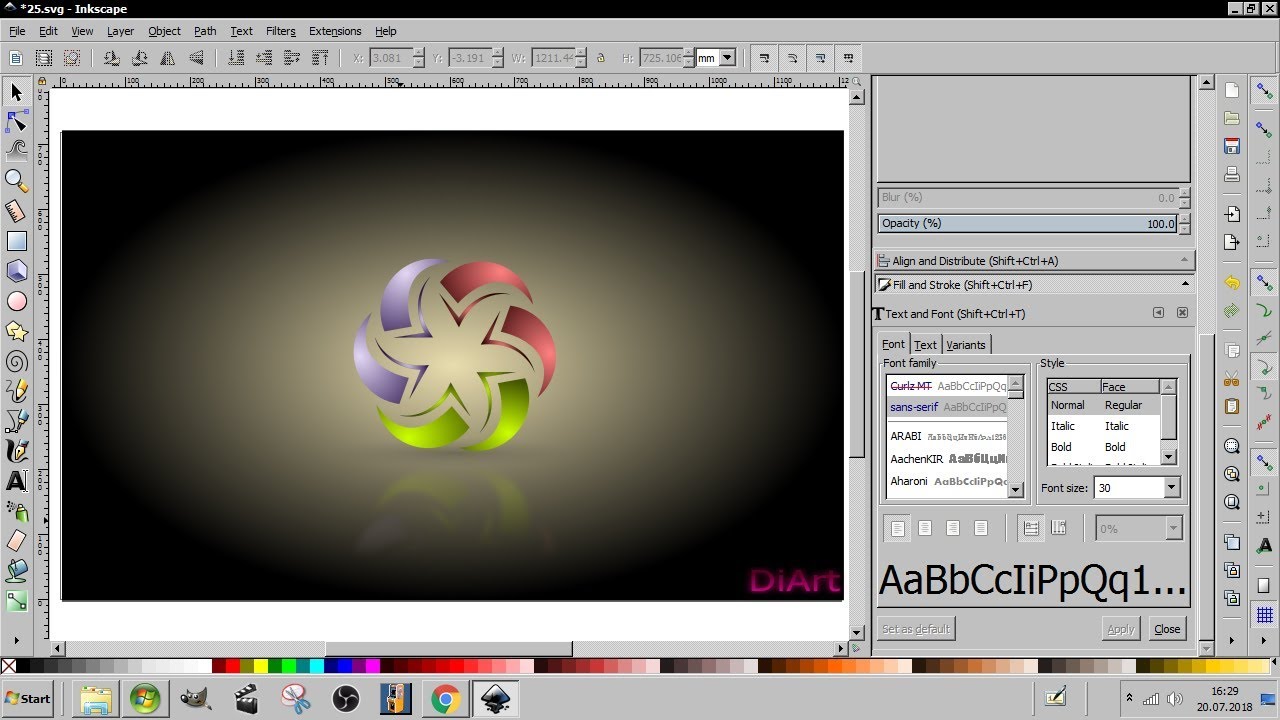The width and height of the screenshot is (1280, 720).
Task: Select the Zoom magnifier tool
Action: pos(16,181)
